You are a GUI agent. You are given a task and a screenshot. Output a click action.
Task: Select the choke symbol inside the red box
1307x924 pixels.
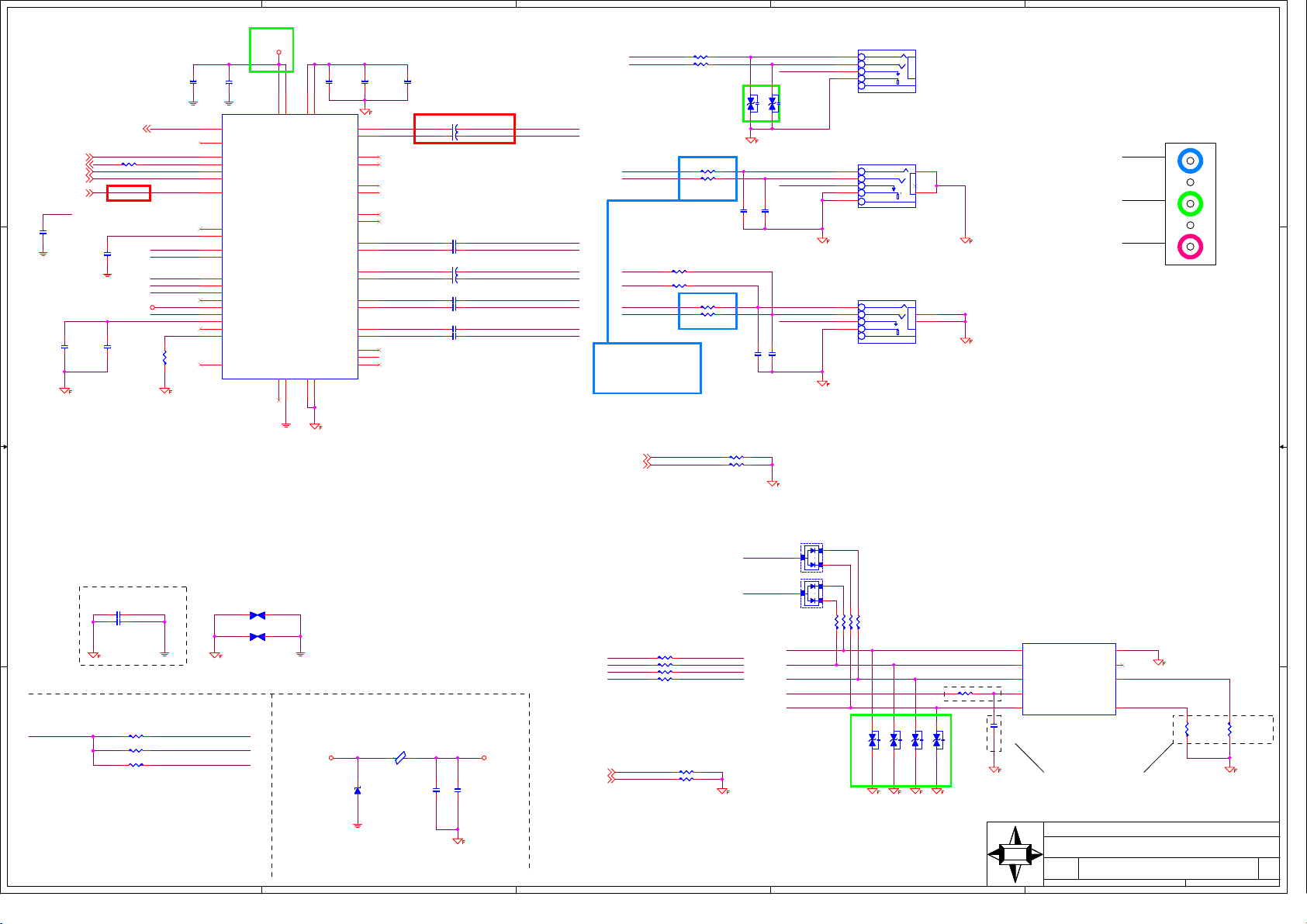455,132
